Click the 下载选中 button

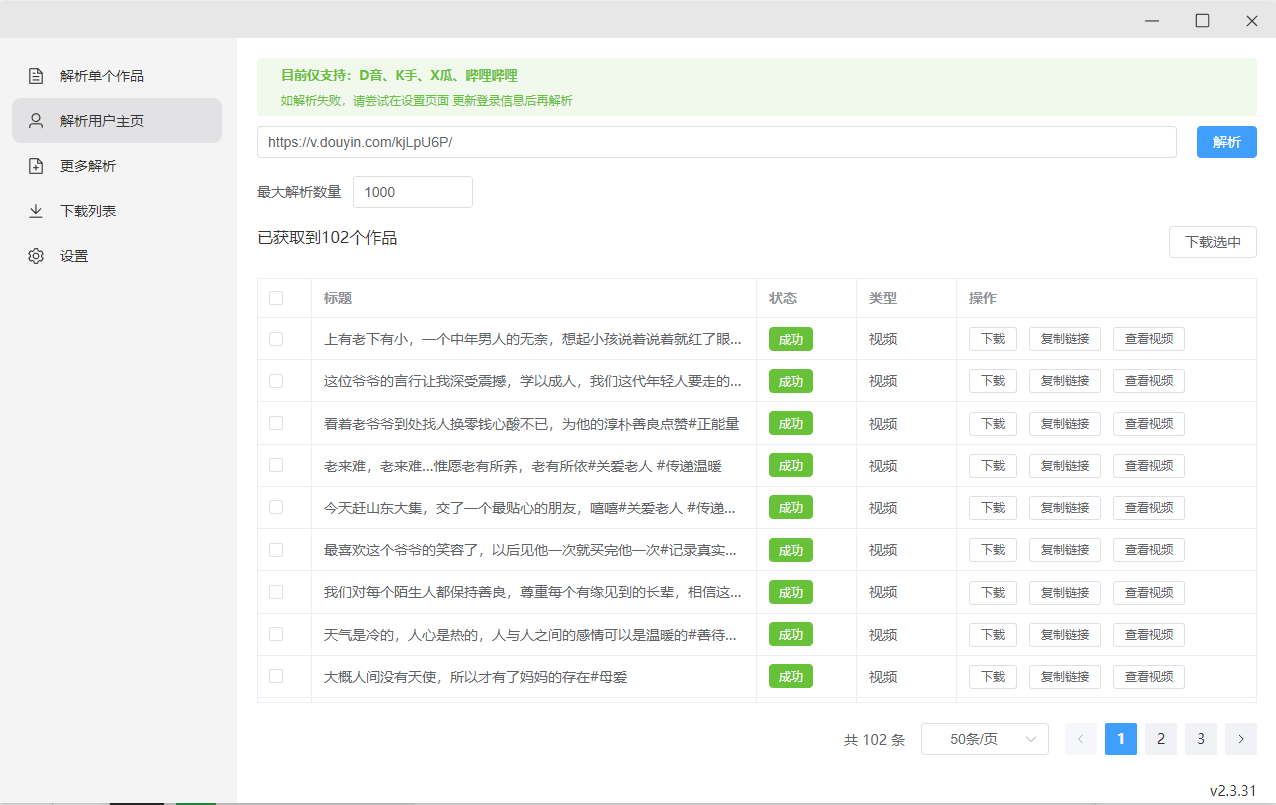point(1212,242)
